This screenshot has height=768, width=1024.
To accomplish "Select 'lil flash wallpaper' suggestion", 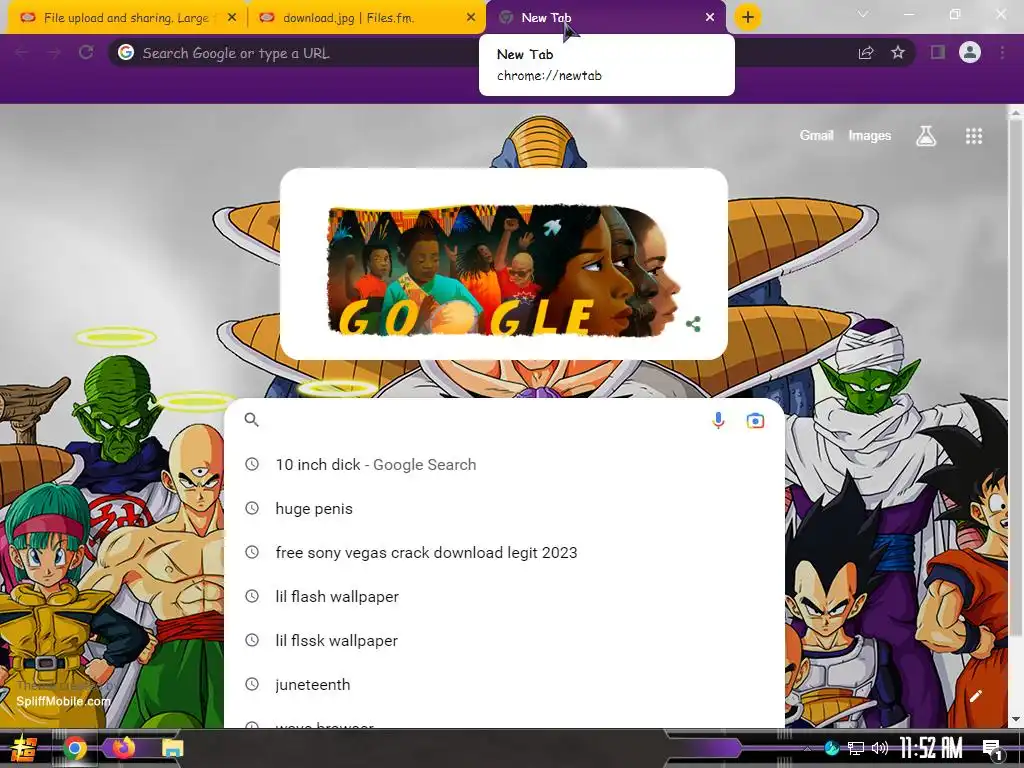I will pyautogui.click(x=504, y=596).
